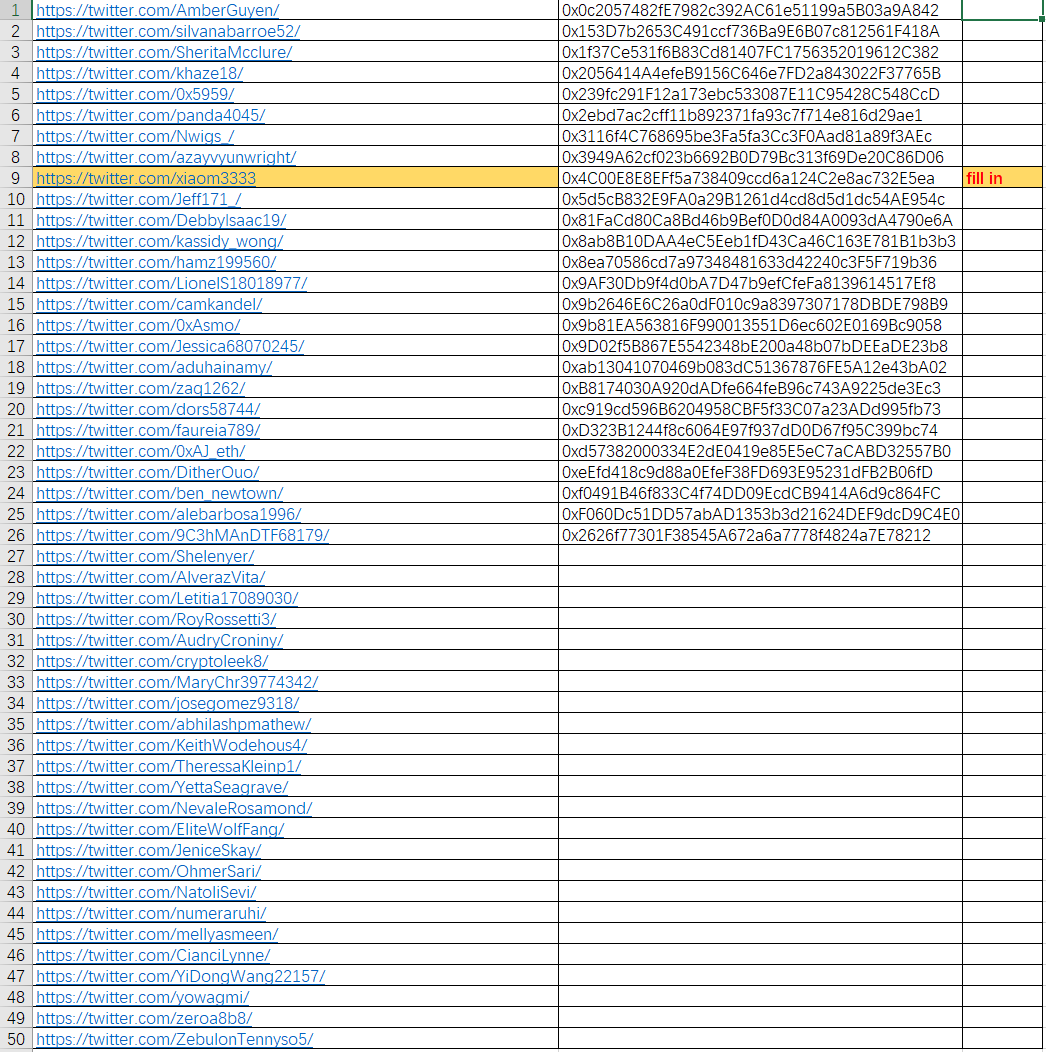Open the hamz199560 twitter link
Image resolution: width=1046 pixels, height=1052 pixels.
[156, 262]
